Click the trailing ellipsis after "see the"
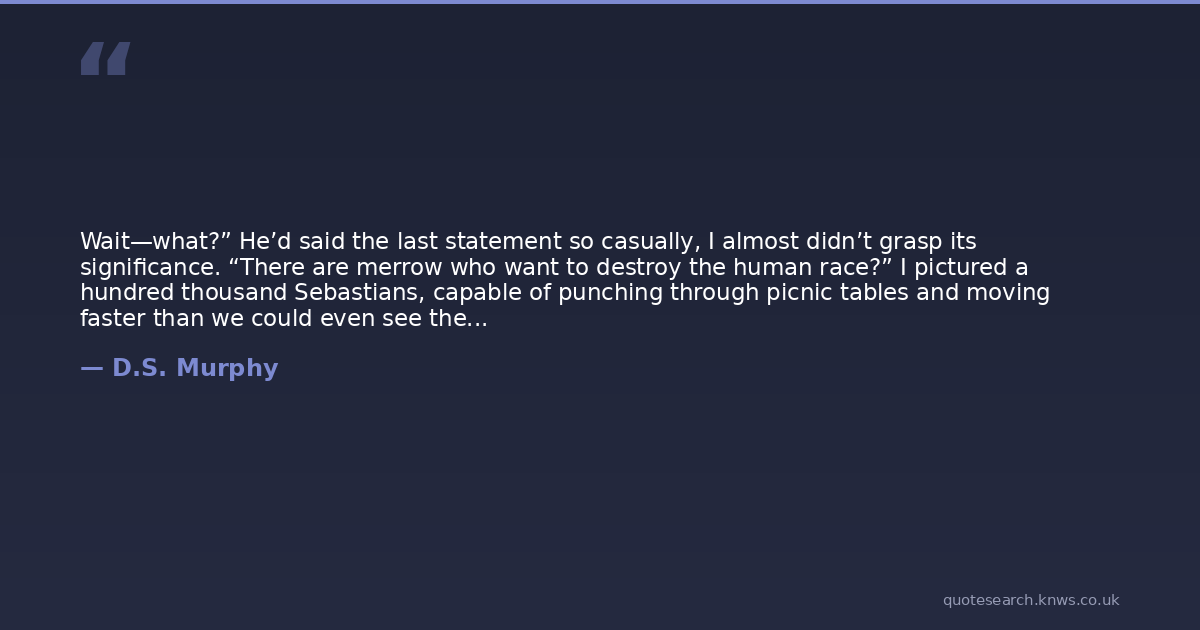The width and height of the screenshot is (1200, 630). tap(477, 320)
